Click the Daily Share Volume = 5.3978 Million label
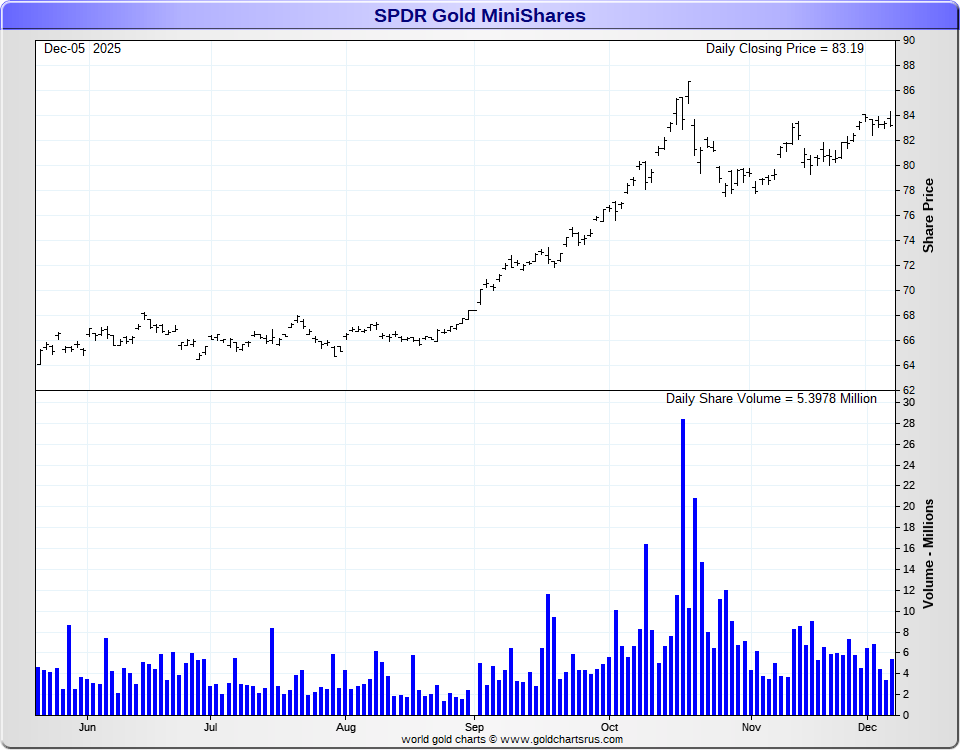 pyautogui.click(x=771, y=399)
